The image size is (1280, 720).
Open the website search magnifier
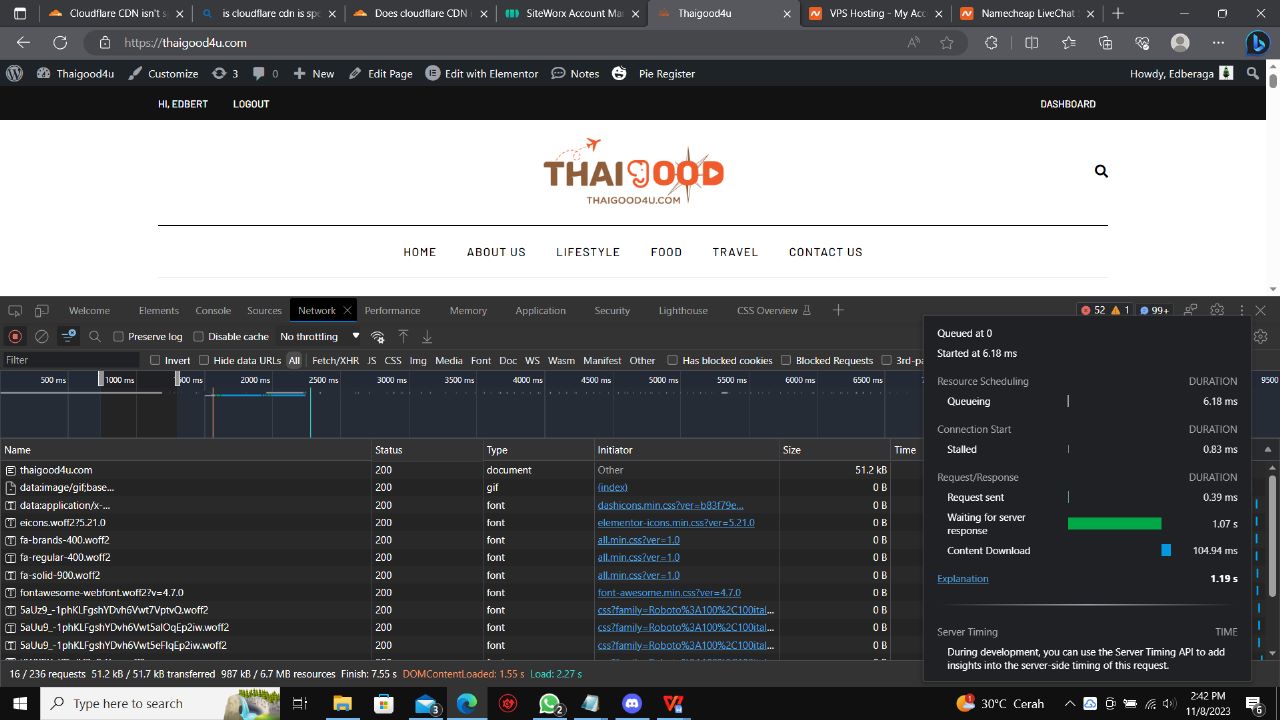(1101, 171)
